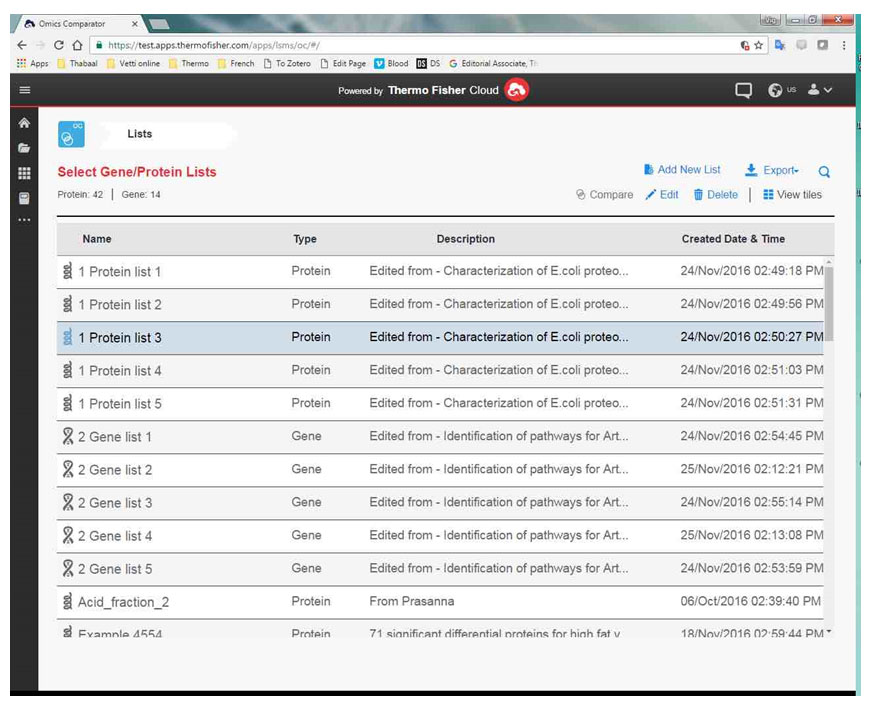Open a new browser tab
Viewport: 876px width, 711px height.
click(159, 24)
